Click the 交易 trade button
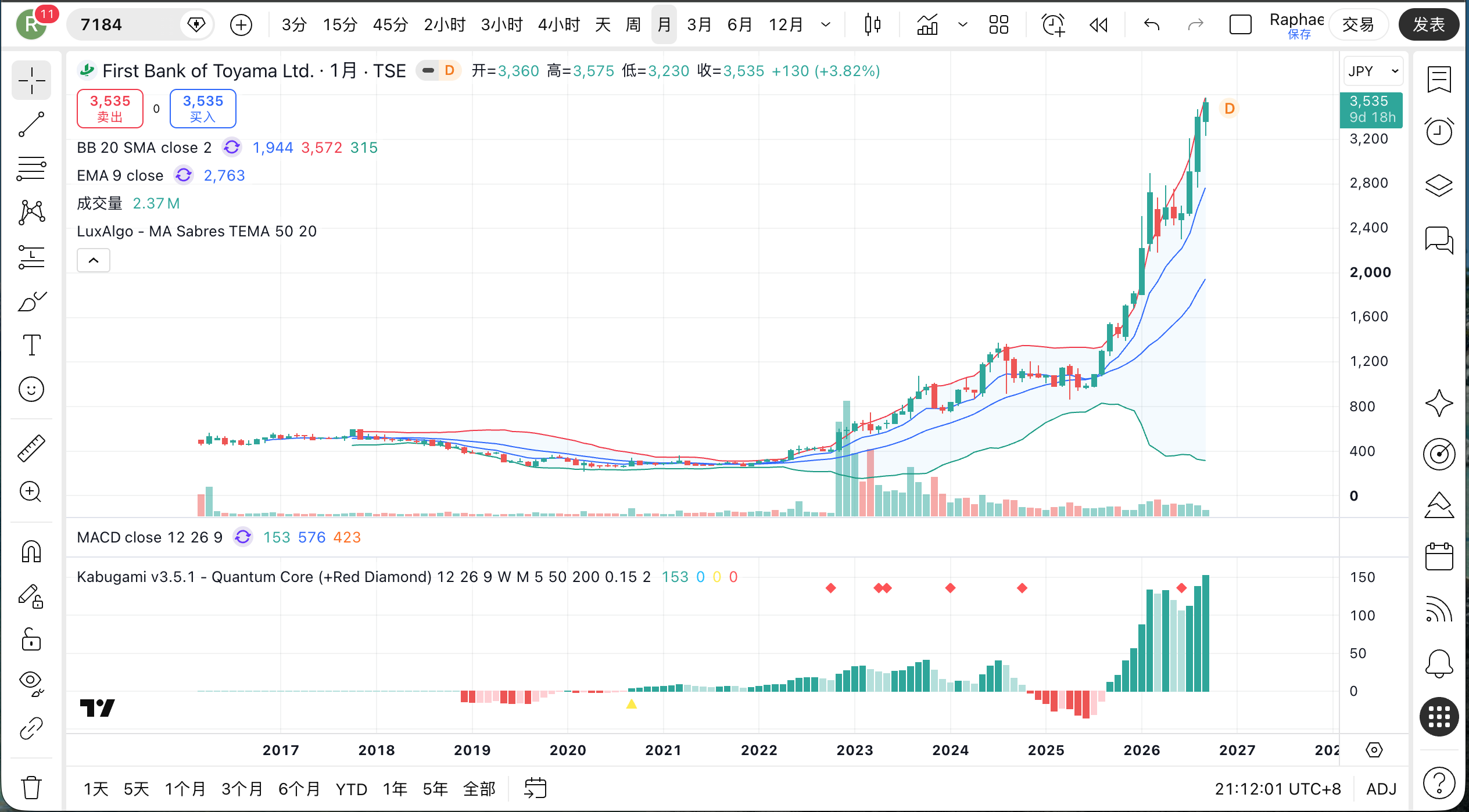 click(x=1359, y=25)
